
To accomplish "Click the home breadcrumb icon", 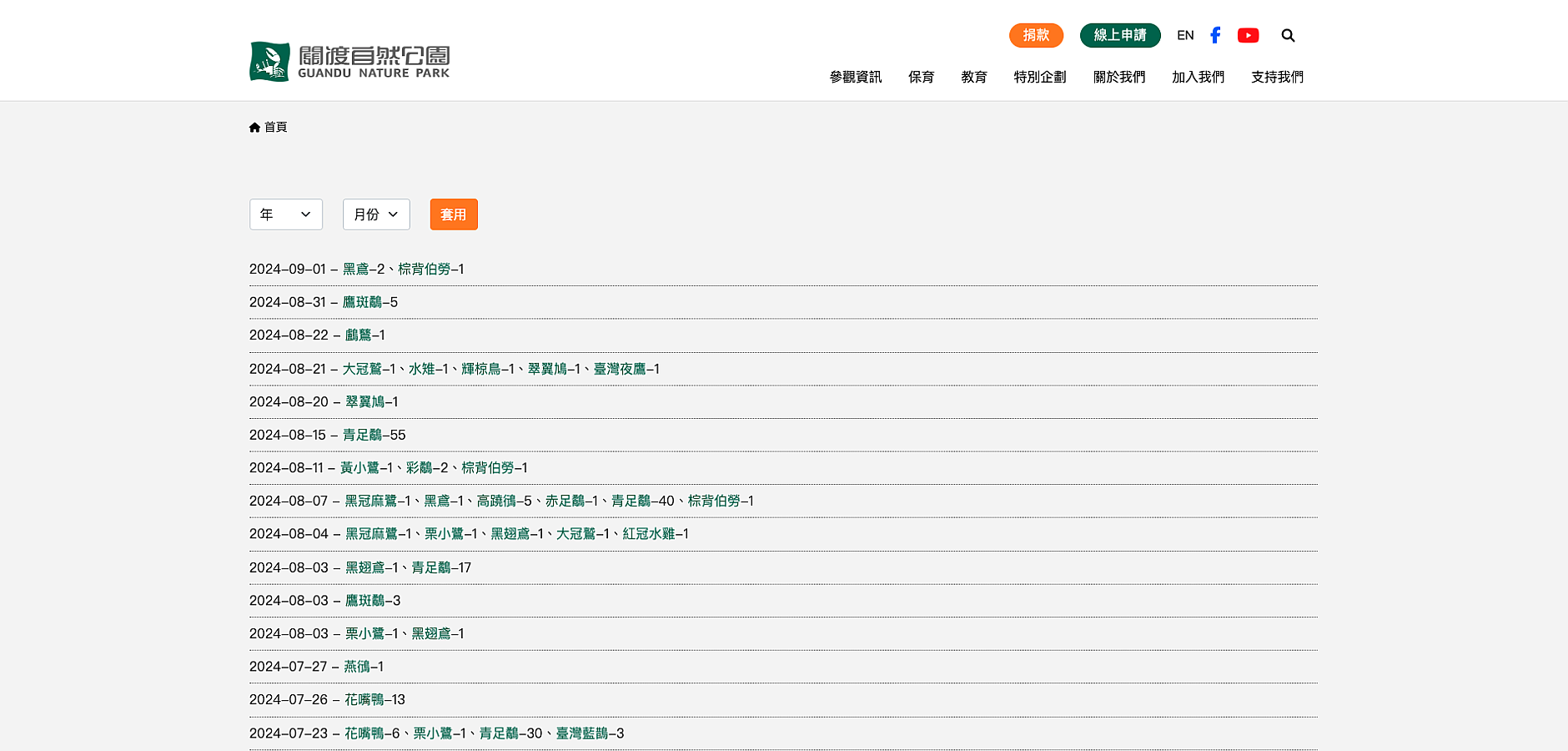I will pyautogui.click(x=254, y=127).
